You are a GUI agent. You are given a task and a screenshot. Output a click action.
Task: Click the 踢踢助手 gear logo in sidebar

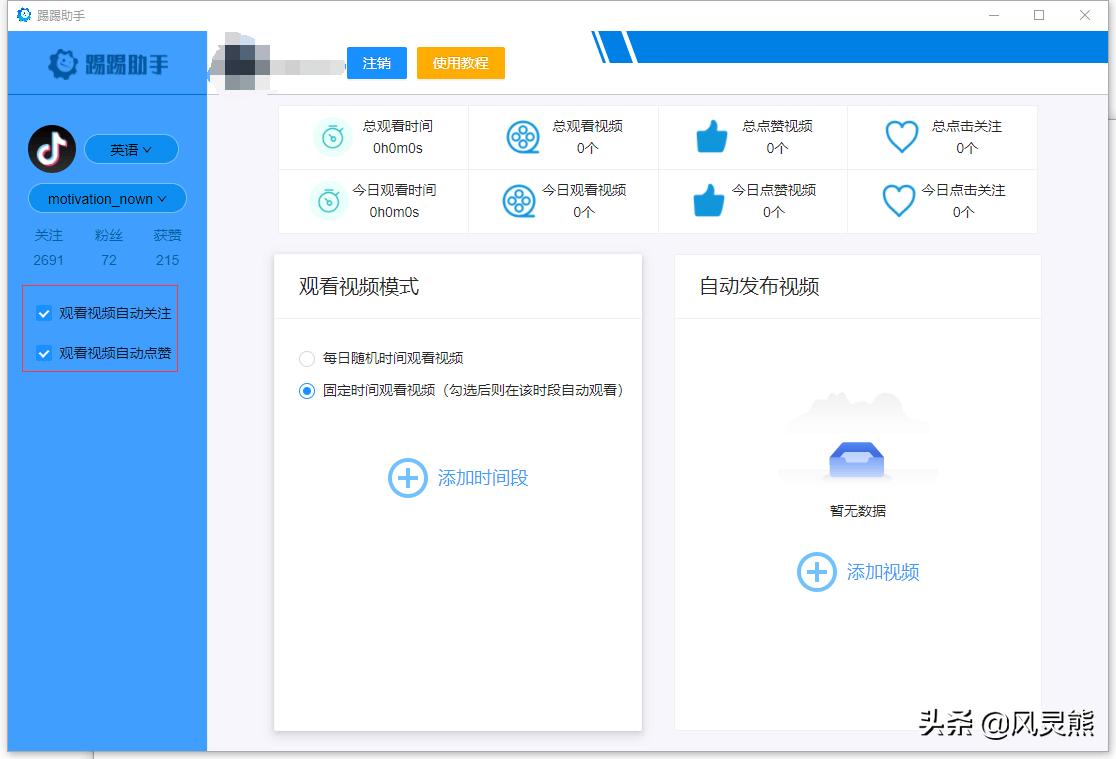(x=60, y=62)
